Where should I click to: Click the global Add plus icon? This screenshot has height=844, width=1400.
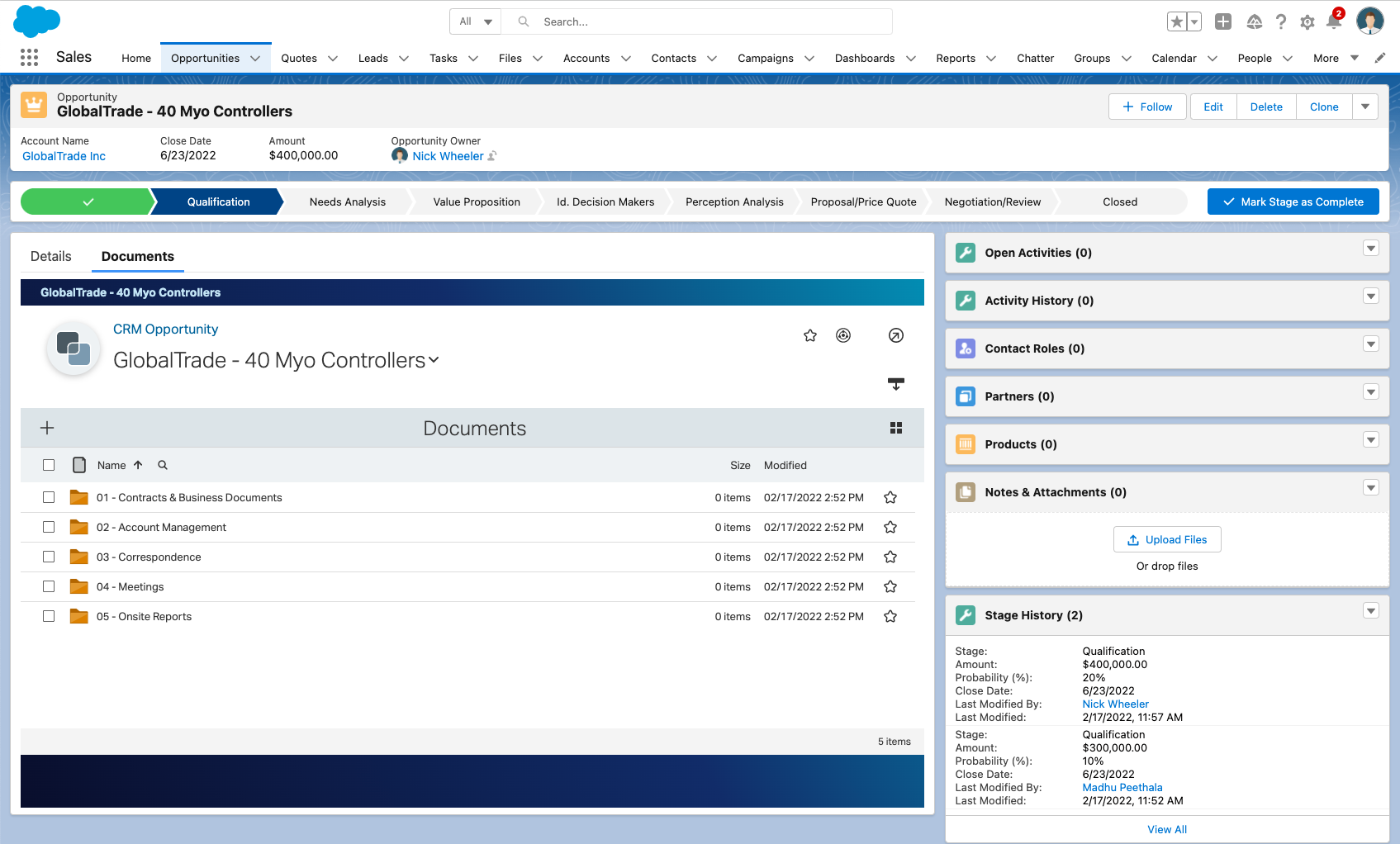[x=1223, y=22]
